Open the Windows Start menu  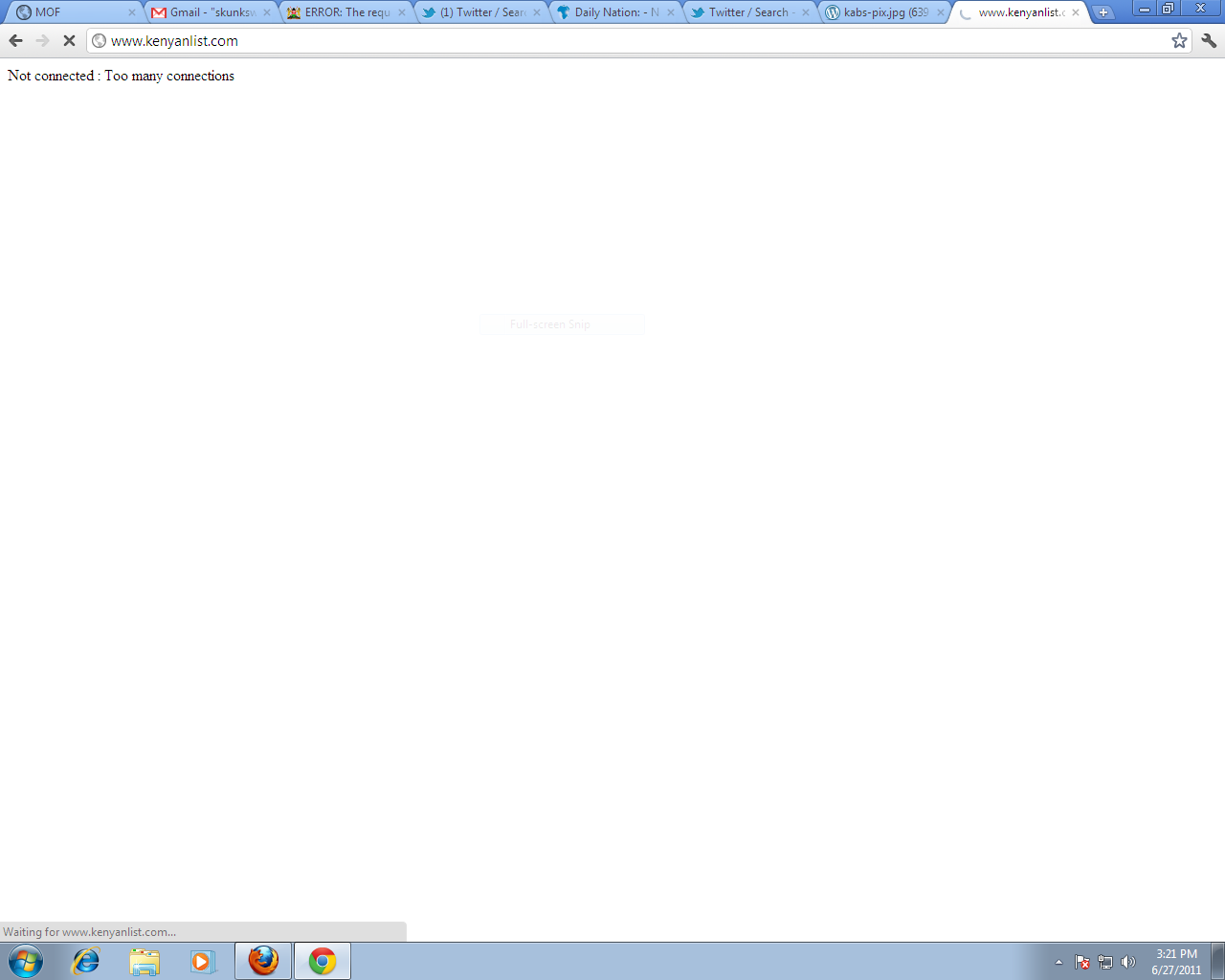point(26,961)
